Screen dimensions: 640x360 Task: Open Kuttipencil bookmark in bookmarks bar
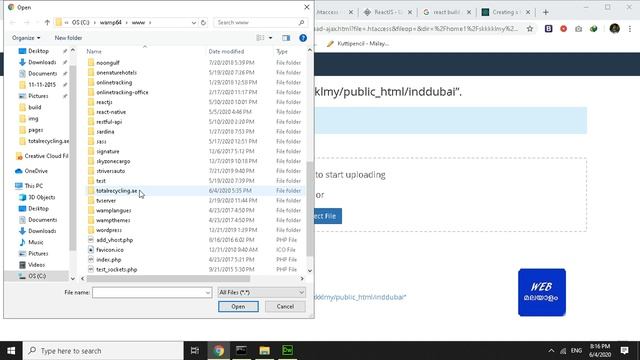[358, 44]
